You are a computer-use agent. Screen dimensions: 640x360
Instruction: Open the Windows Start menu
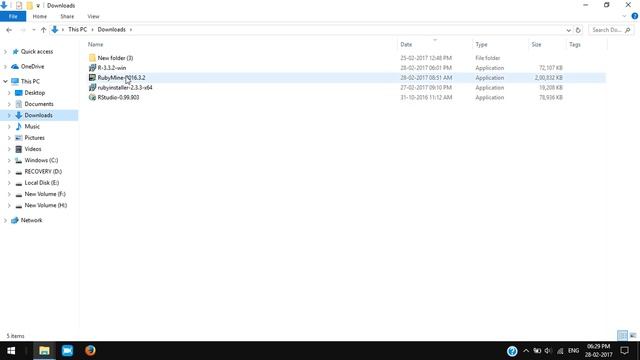(x=11, y=351)
